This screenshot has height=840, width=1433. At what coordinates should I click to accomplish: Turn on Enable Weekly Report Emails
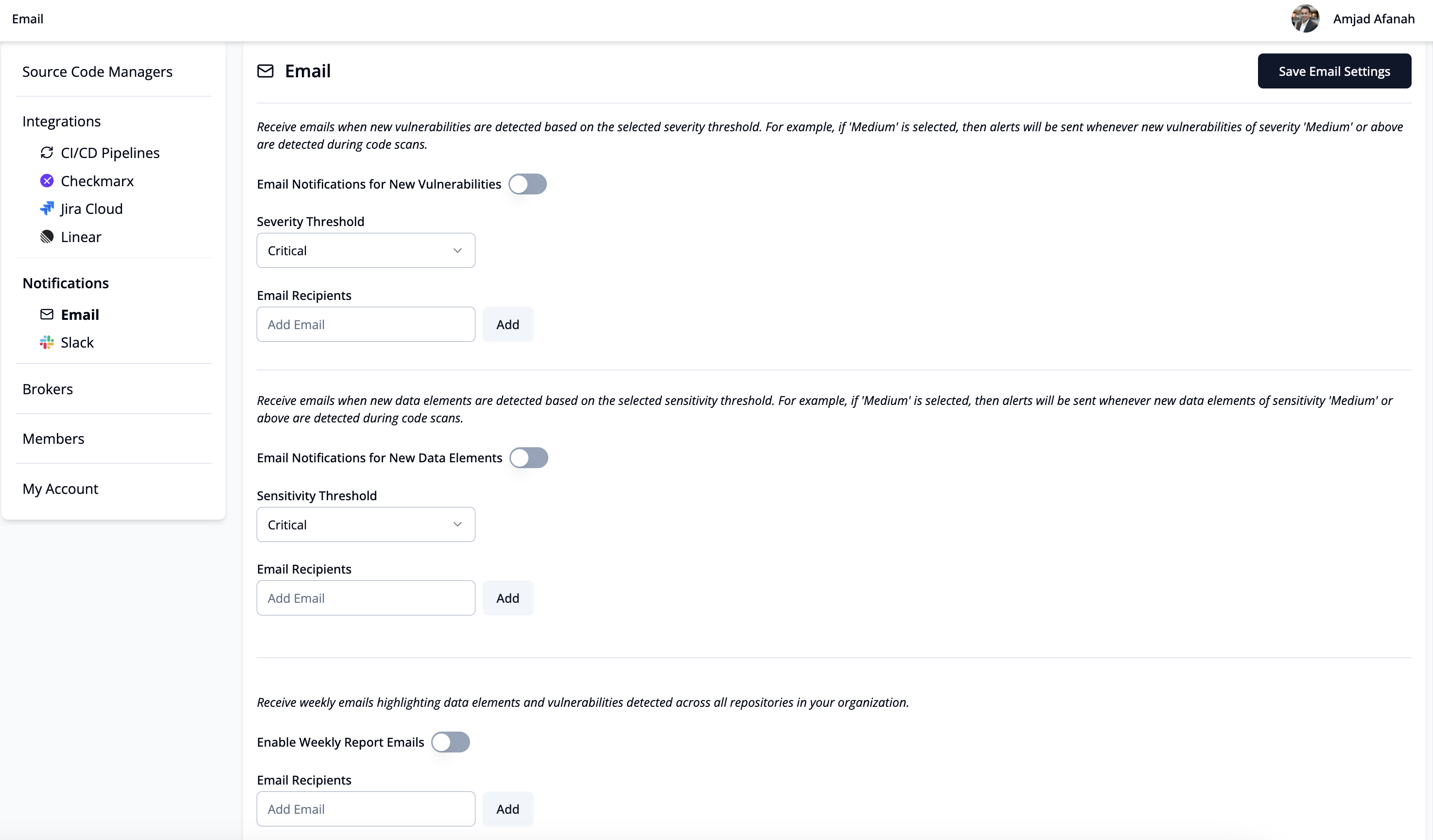451,742
